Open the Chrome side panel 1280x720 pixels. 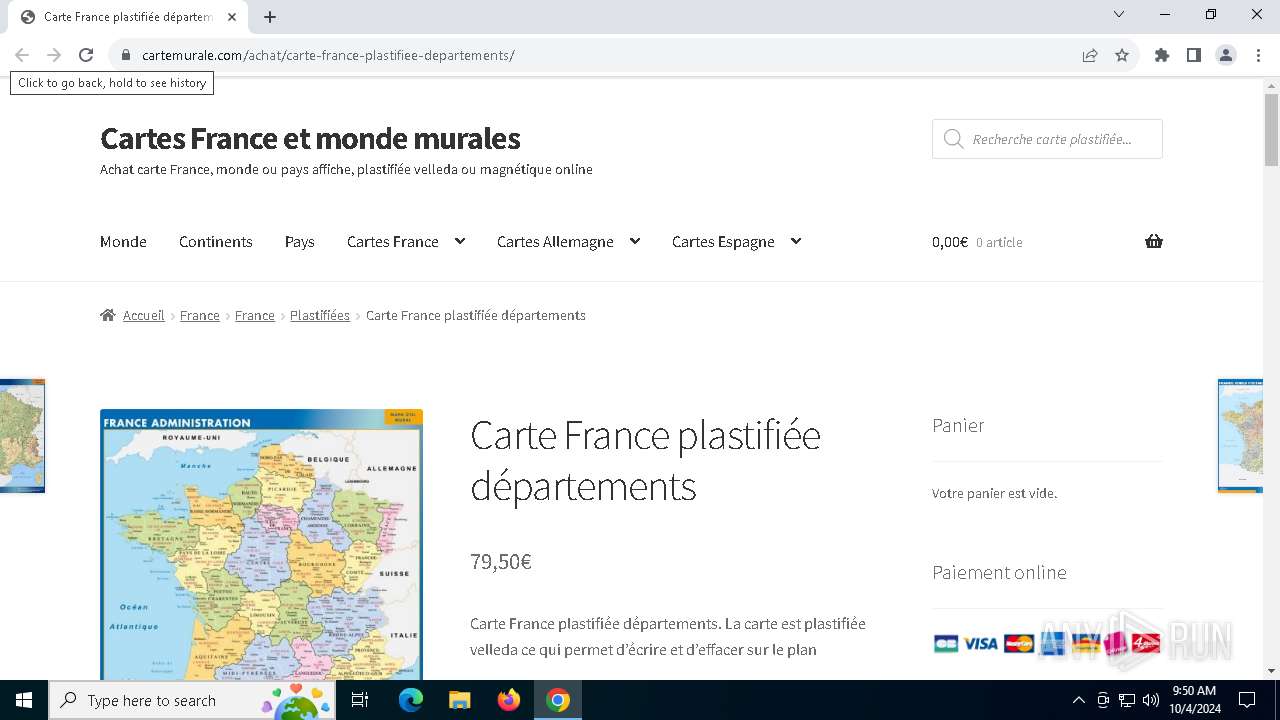(1194, 55)
